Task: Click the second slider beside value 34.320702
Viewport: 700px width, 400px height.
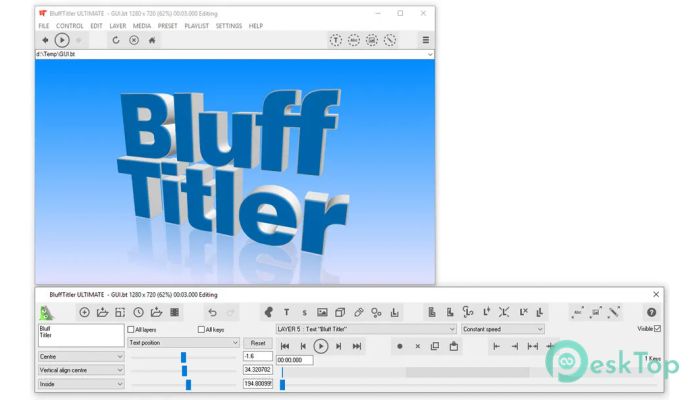Action: click(x=183, y=371)
